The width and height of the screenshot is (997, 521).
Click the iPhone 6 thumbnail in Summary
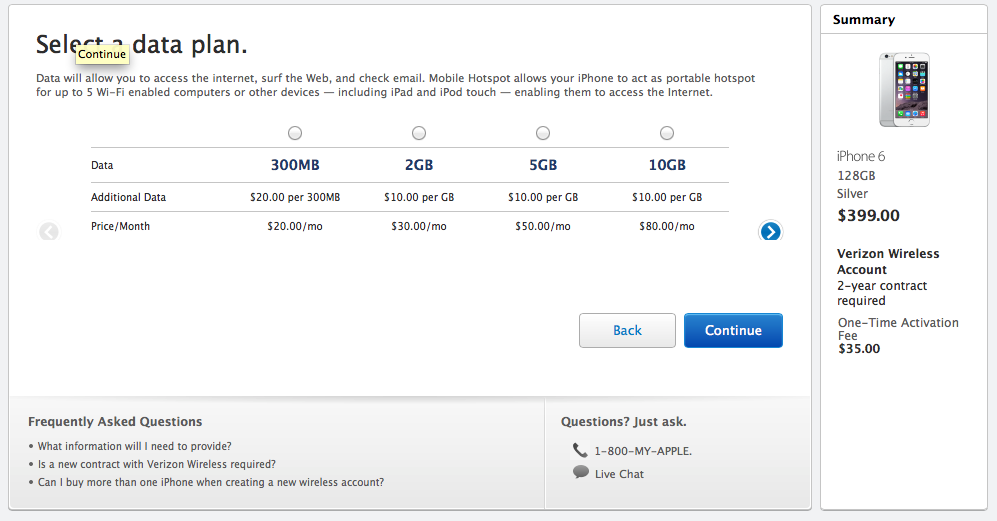[904, 90]
